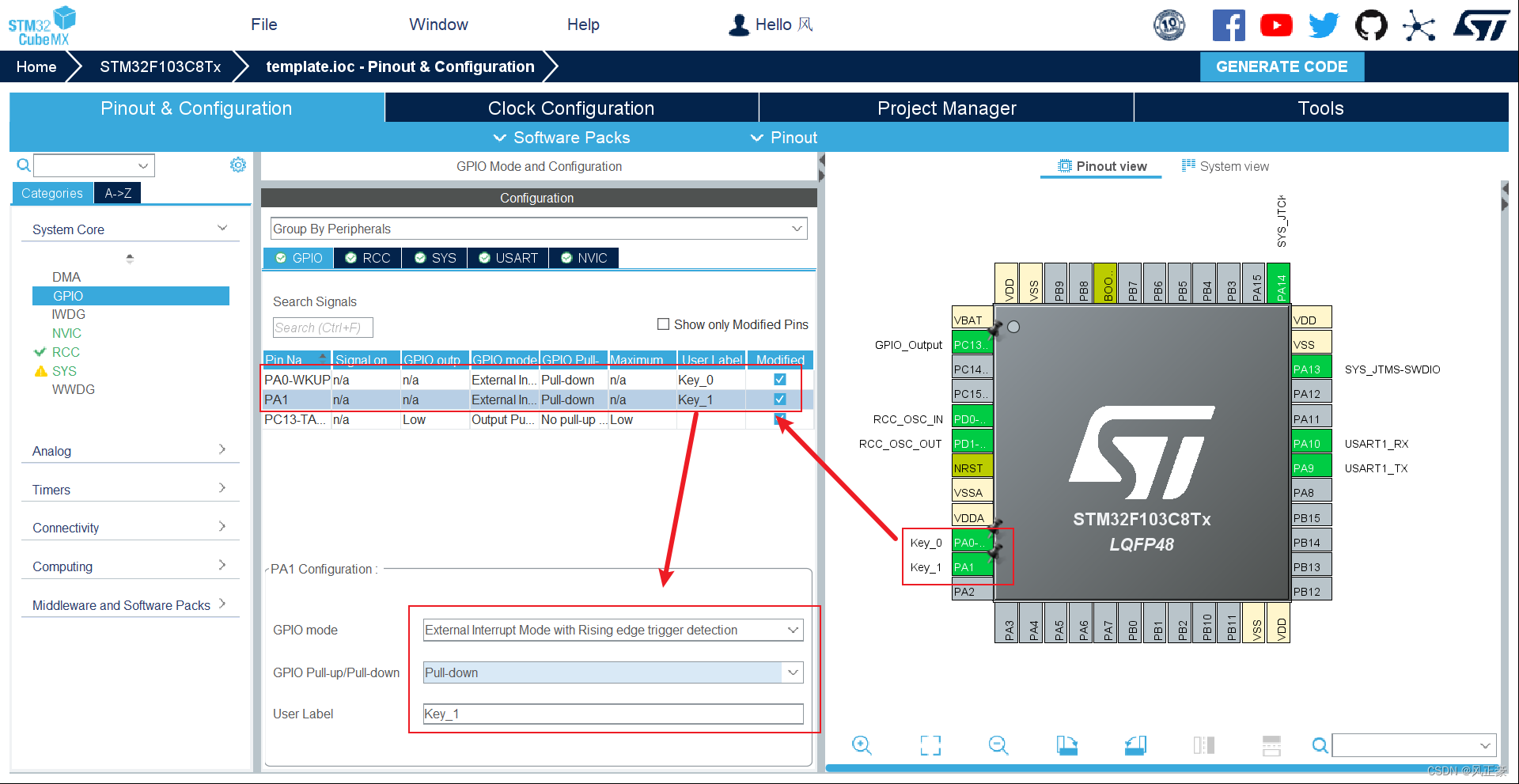Click the GENERATE CODE button

1282,66
